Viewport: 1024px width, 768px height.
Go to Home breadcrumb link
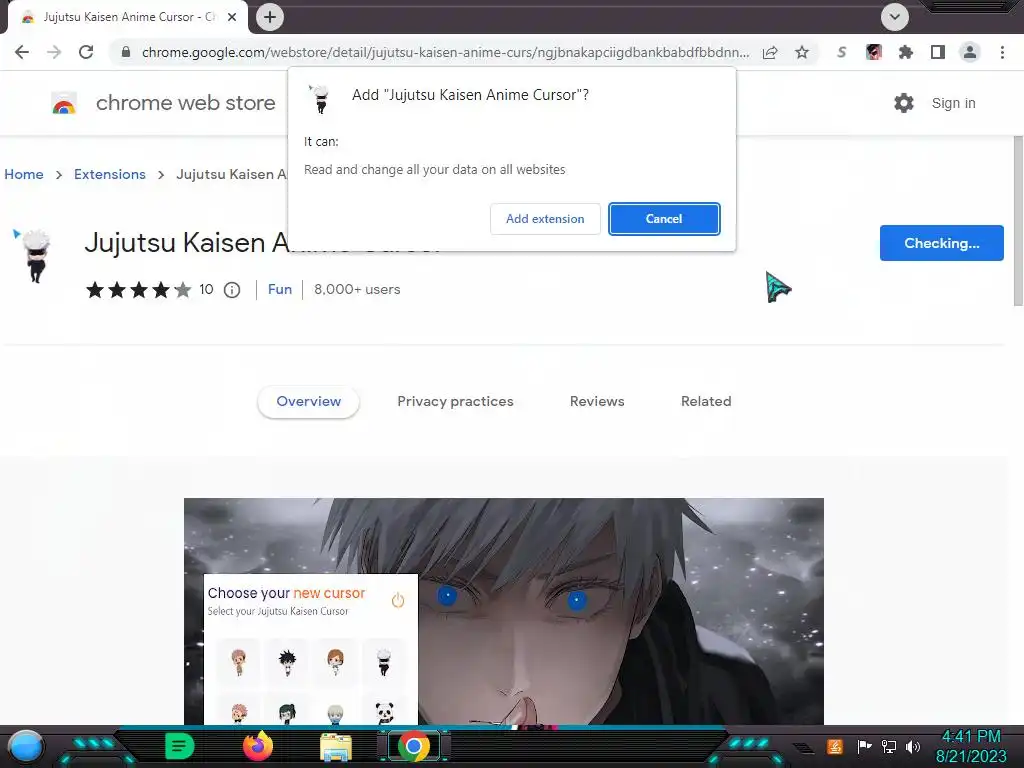click(x=24, y=174)
